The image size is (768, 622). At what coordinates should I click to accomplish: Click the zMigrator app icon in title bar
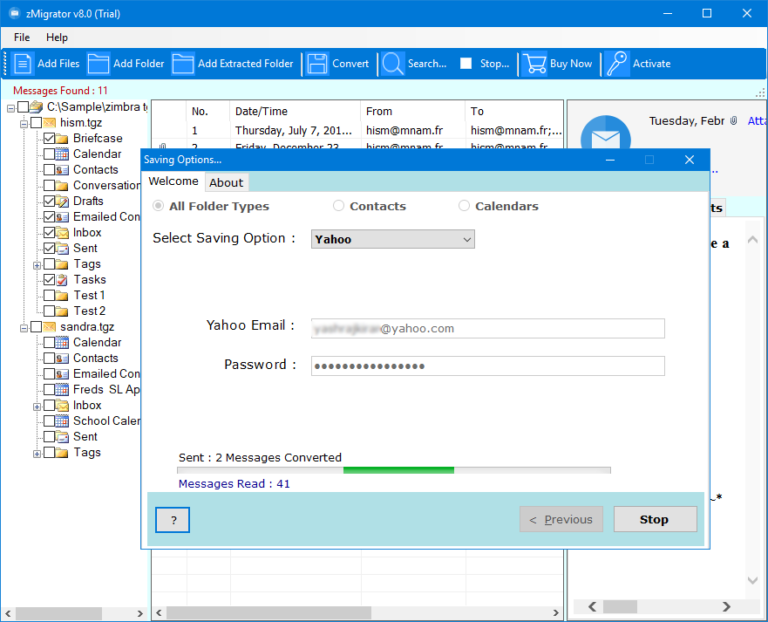15,13
